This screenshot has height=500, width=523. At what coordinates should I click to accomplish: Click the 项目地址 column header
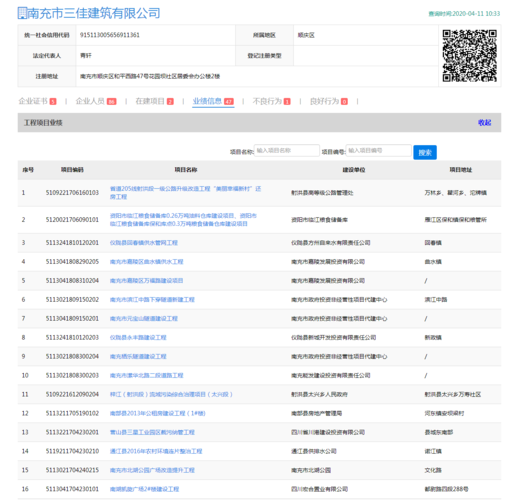[461, 170]
